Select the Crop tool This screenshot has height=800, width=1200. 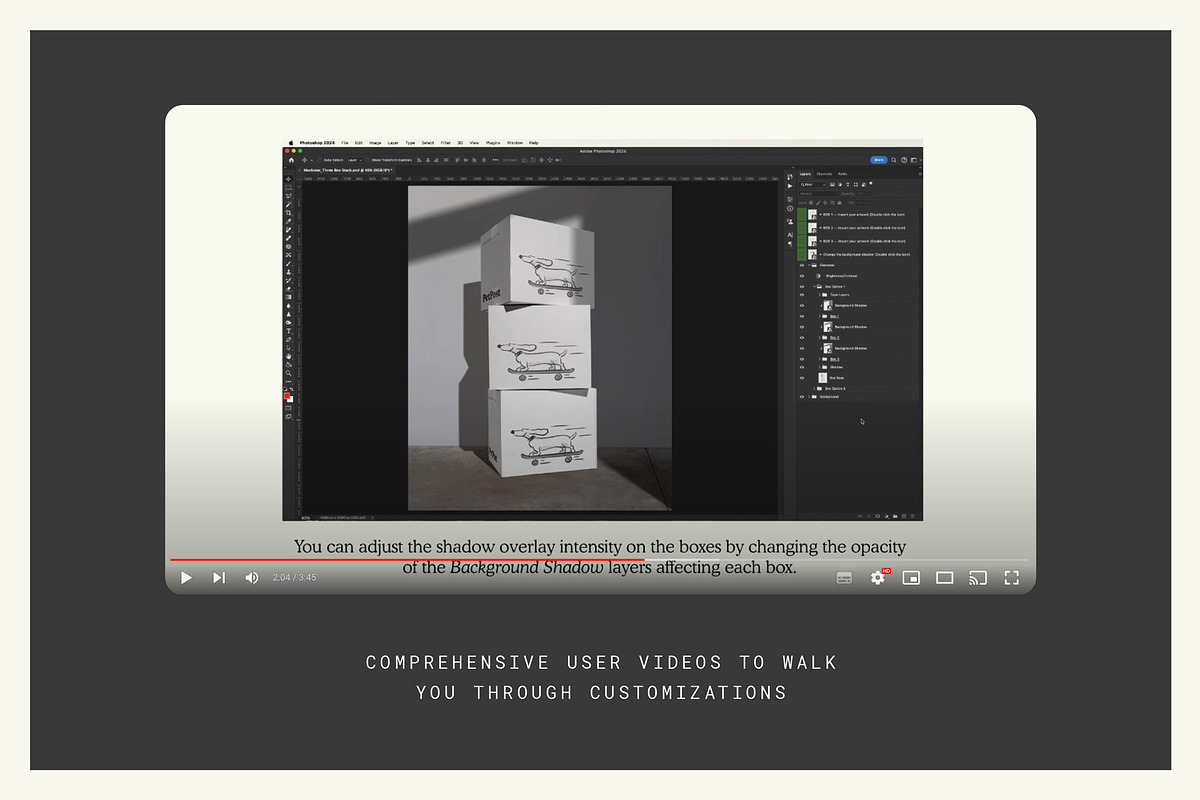(x=288, y=213)
